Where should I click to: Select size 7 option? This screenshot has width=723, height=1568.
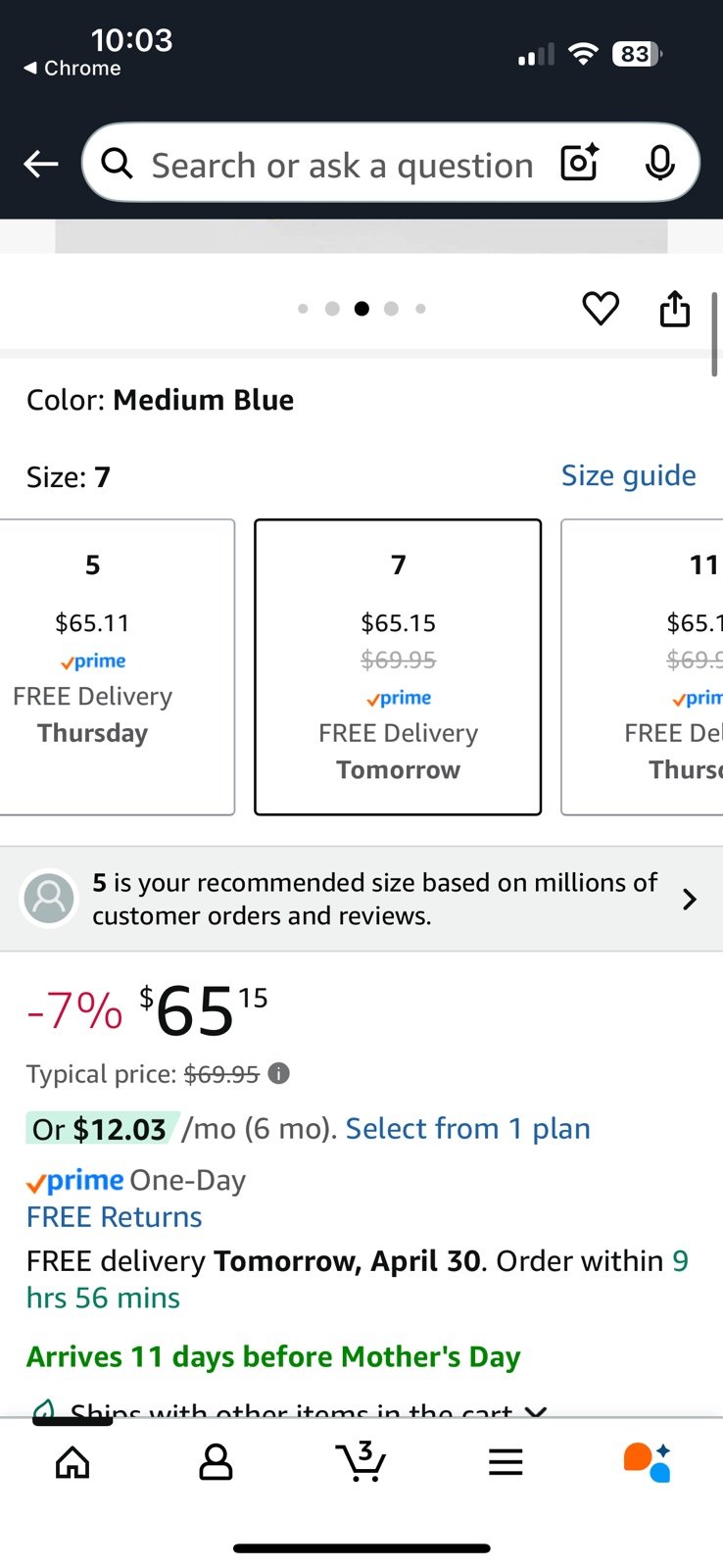(x=398, y=666)
